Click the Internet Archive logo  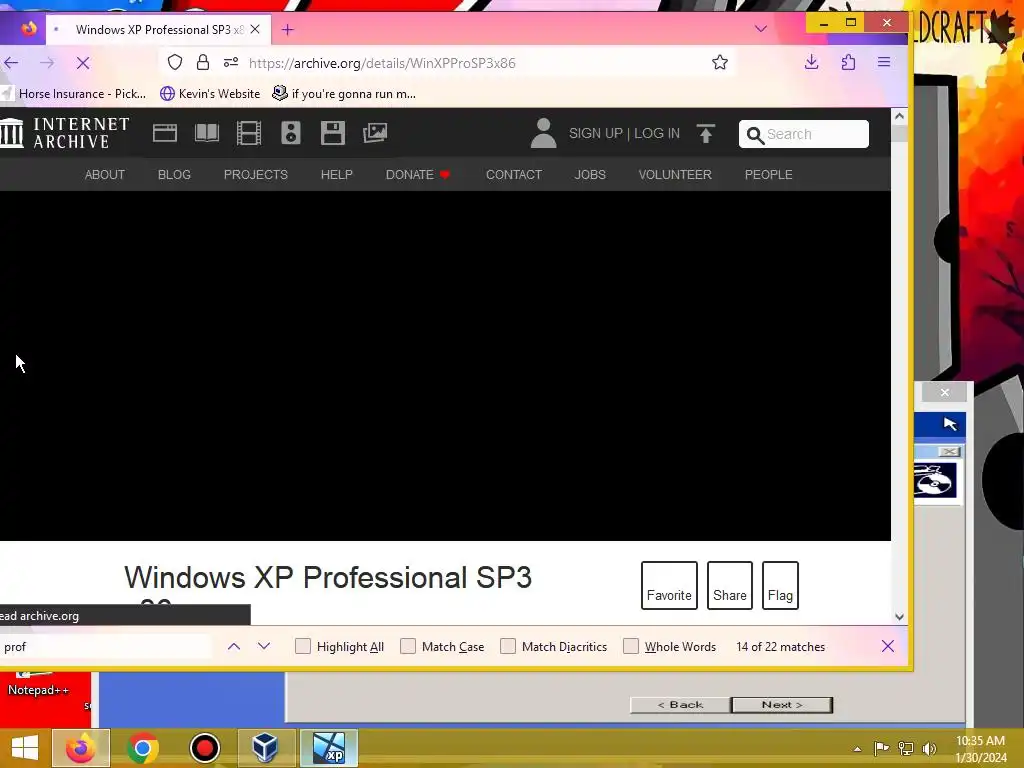point(64,133)
